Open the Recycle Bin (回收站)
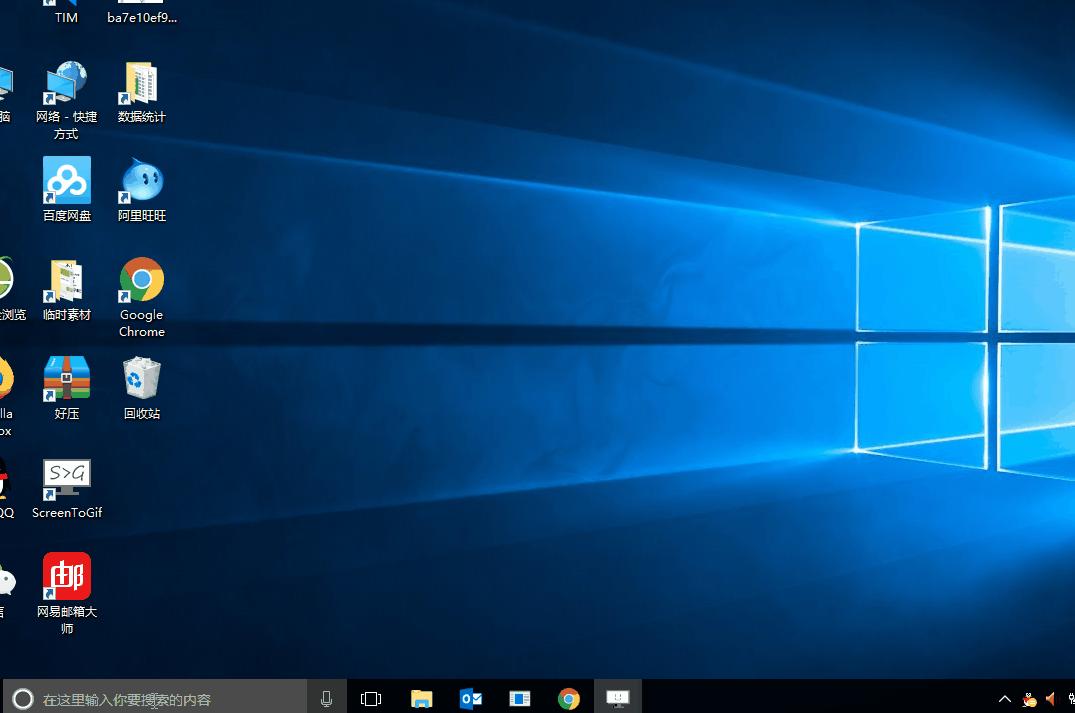This screenshot has width=1075, height=713. click(x=141, y=377)
